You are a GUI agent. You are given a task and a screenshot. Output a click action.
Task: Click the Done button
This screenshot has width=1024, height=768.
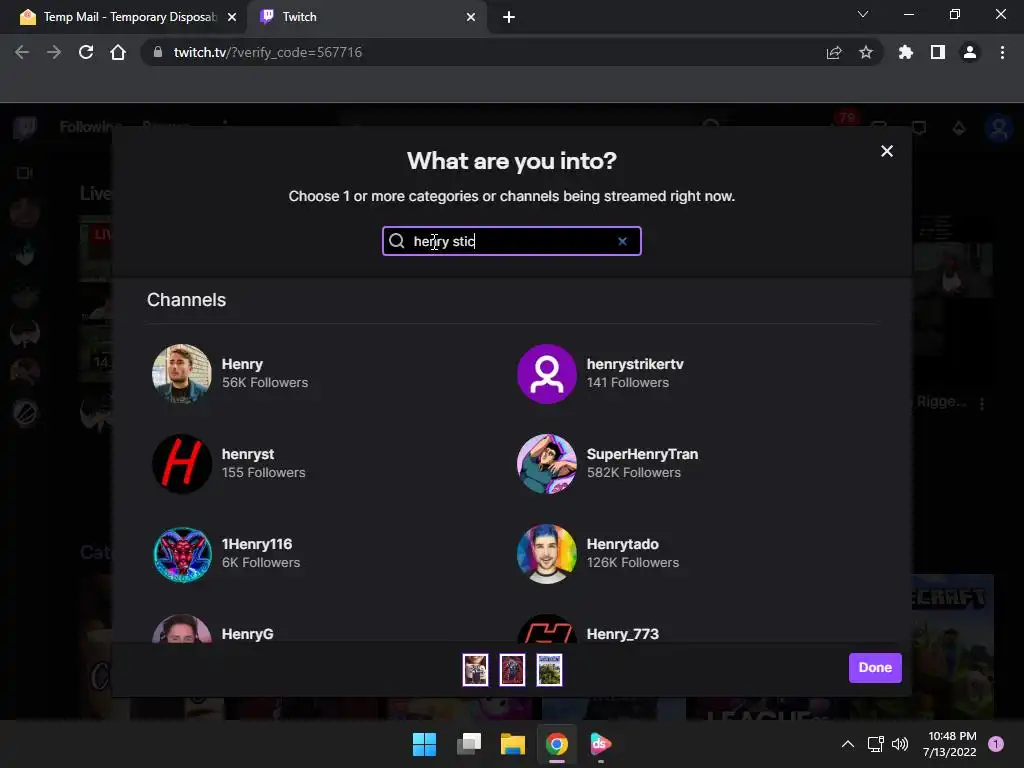(874, 667)
